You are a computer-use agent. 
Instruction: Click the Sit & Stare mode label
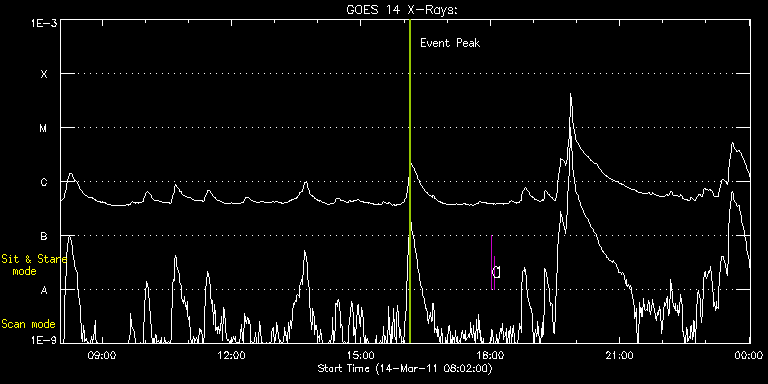coord(34,264)
